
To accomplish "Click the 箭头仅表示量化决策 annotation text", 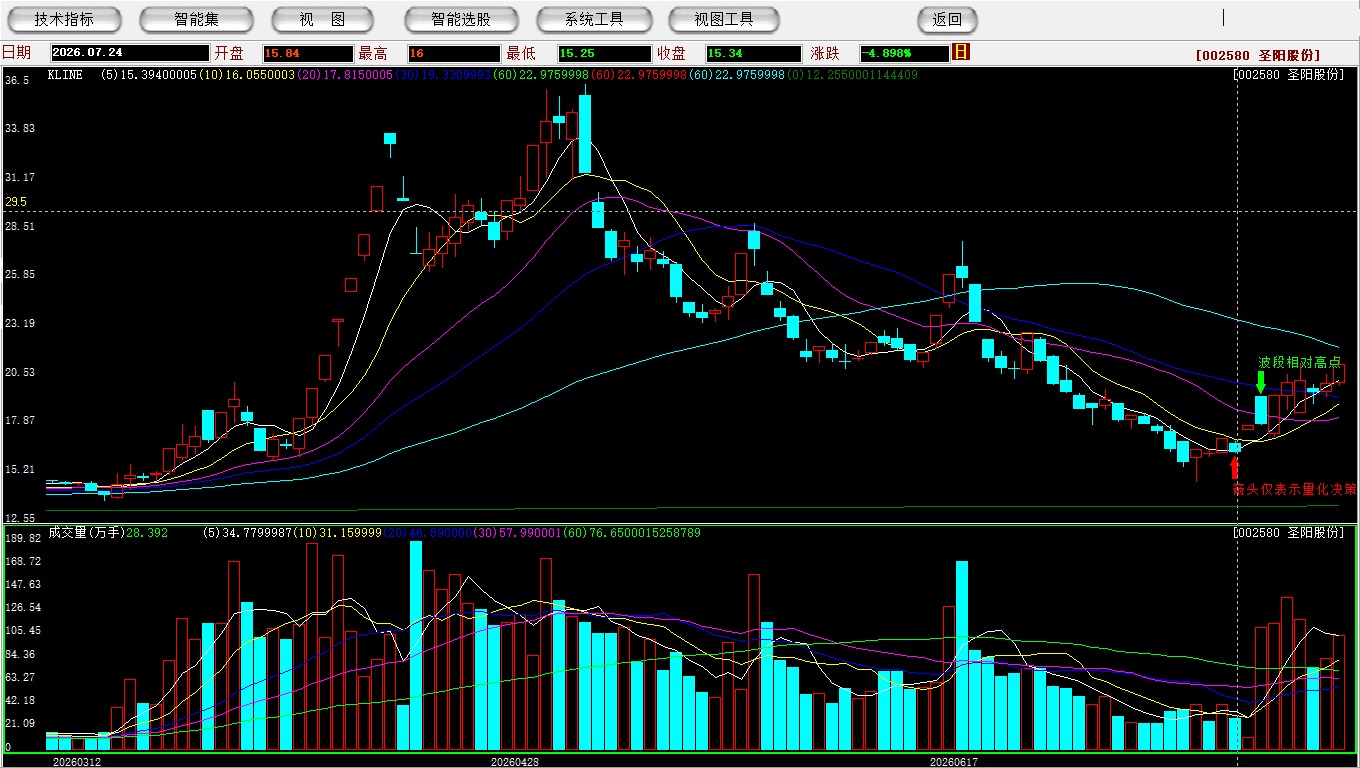I will pos(1295,489).
